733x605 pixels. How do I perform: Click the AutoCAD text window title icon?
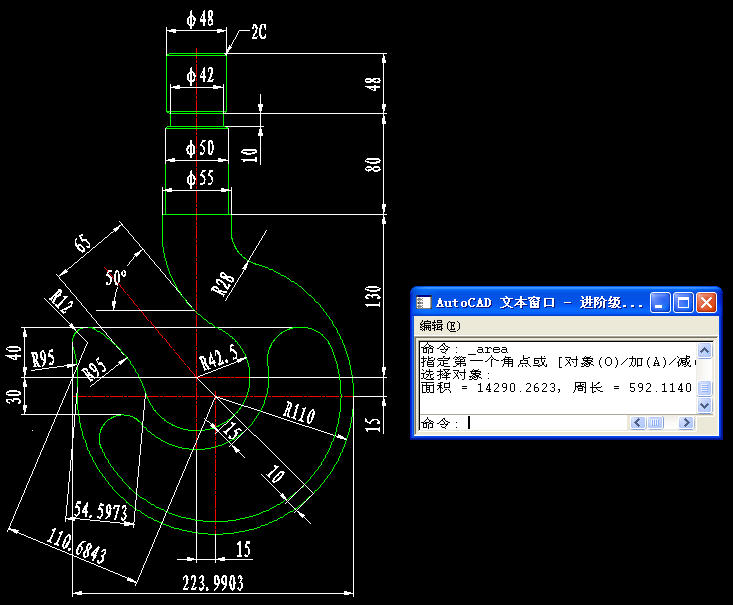(x=424, y=302)
